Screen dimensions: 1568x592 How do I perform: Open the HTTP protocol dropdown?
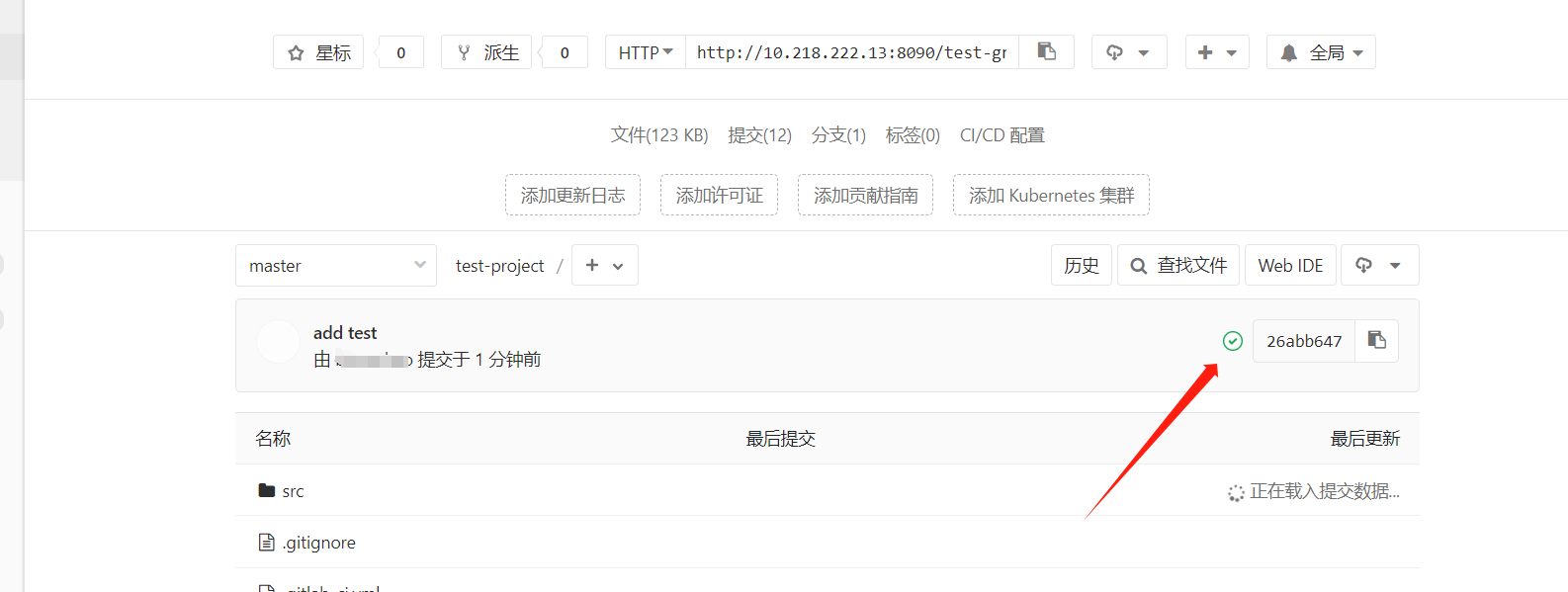pos(646,52)
